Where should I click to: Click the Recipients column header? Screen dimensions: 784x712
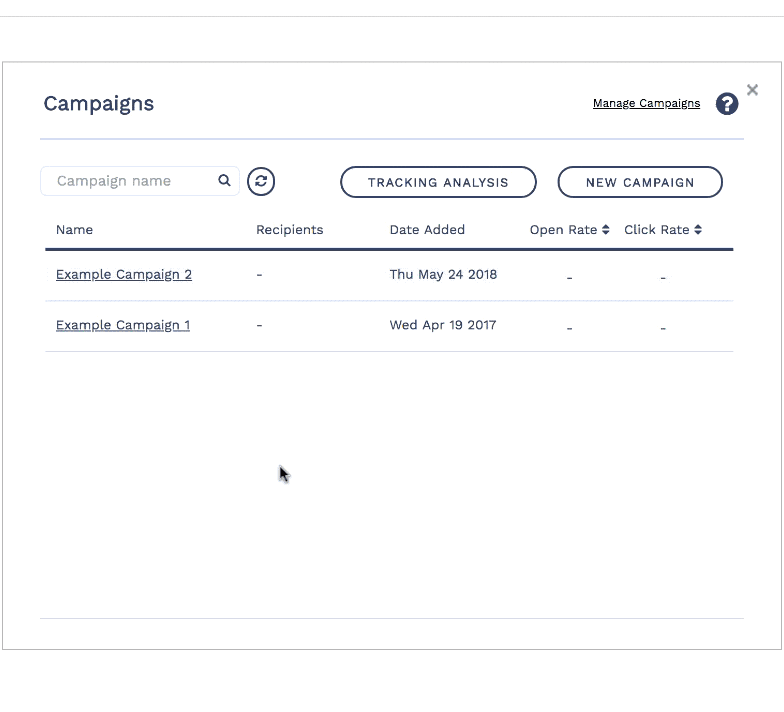click(x=289, y=230)
